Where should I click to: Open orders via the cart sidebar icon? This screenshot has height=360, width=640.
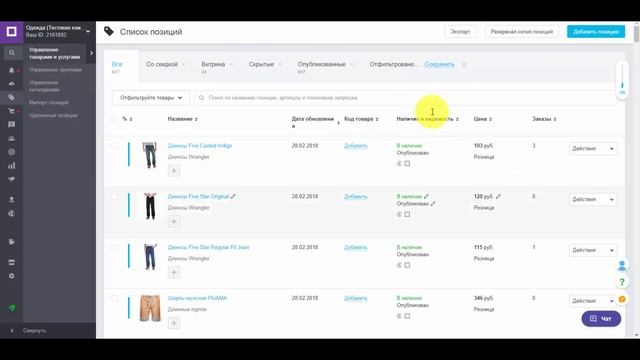point(11,111)
